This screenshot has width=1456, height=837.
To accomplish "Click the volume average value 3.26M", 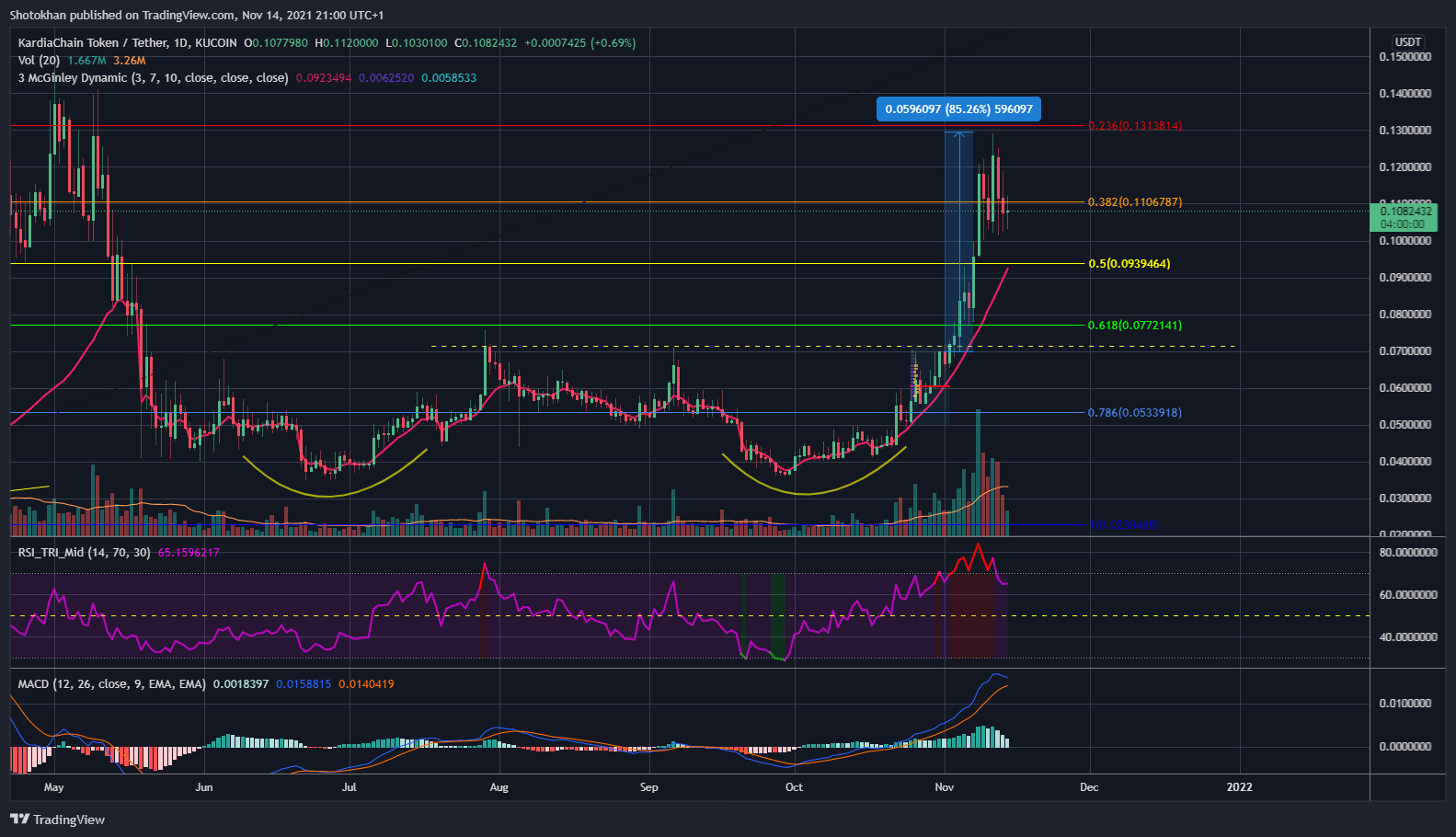I will (129, 61).
